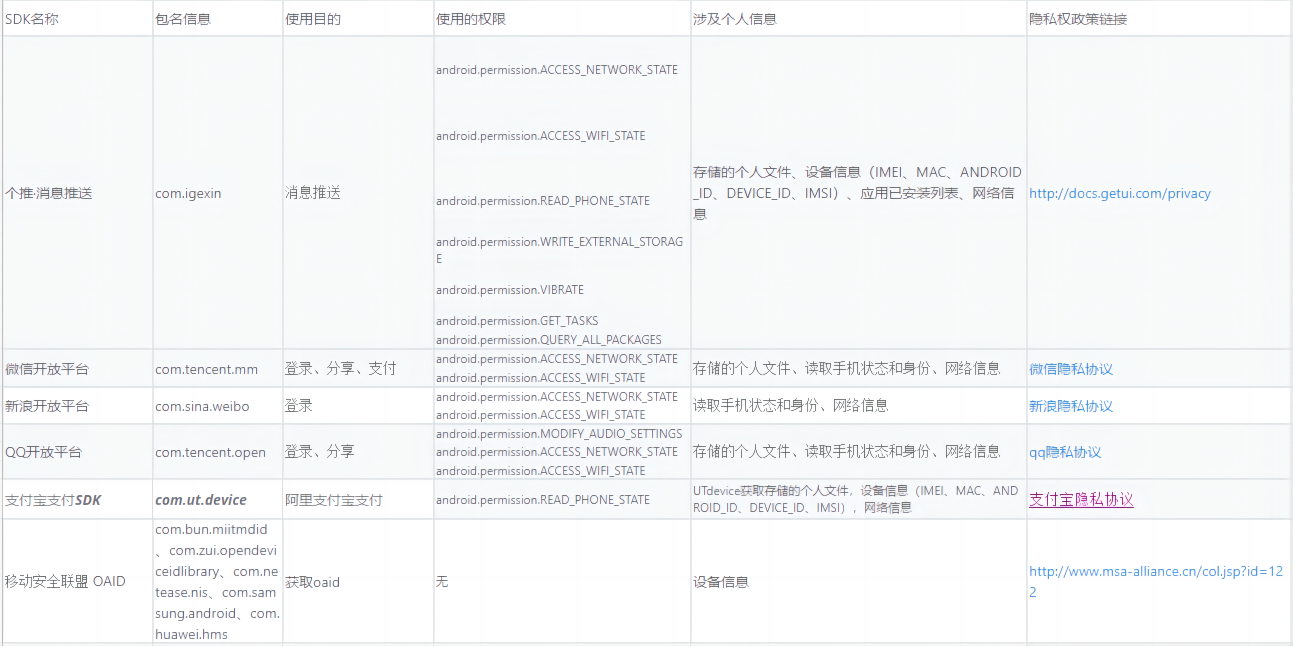Follow the 新浪隐私协议 link
Screen dimensions: 1293x646
click(x=1071, y=406)
